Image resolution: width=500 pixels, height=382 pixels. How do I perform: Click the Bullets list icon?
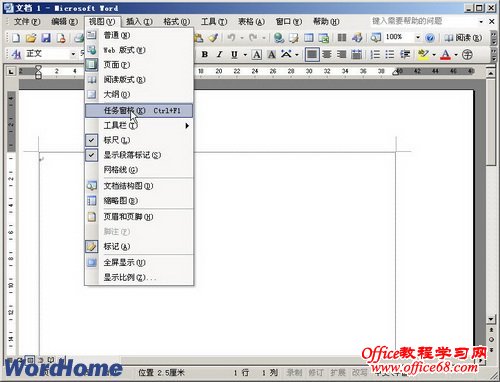coord(390,54)
